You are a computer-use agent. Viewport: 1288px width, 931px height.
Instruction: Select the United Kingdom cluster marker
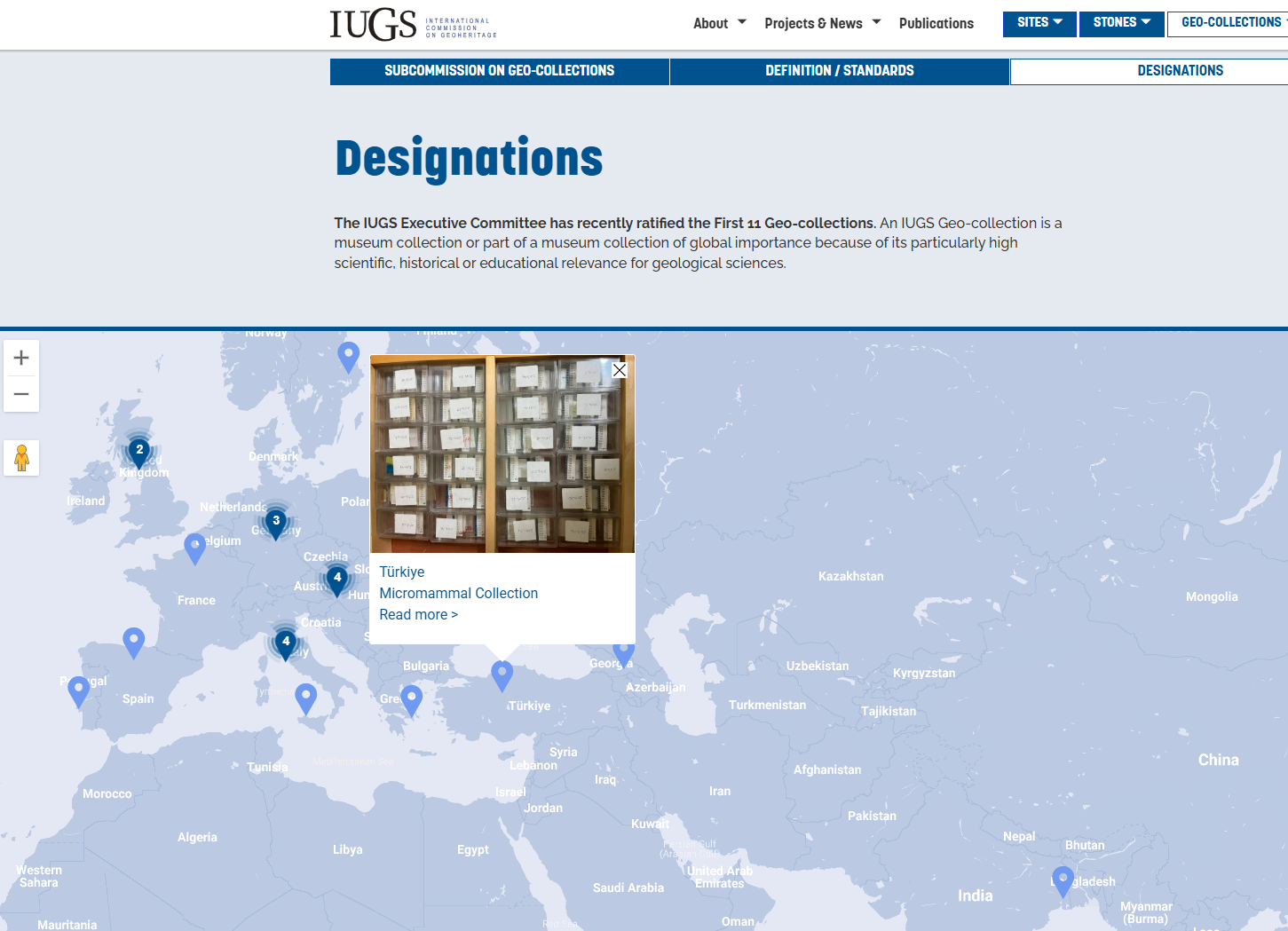tap(139, 451)
